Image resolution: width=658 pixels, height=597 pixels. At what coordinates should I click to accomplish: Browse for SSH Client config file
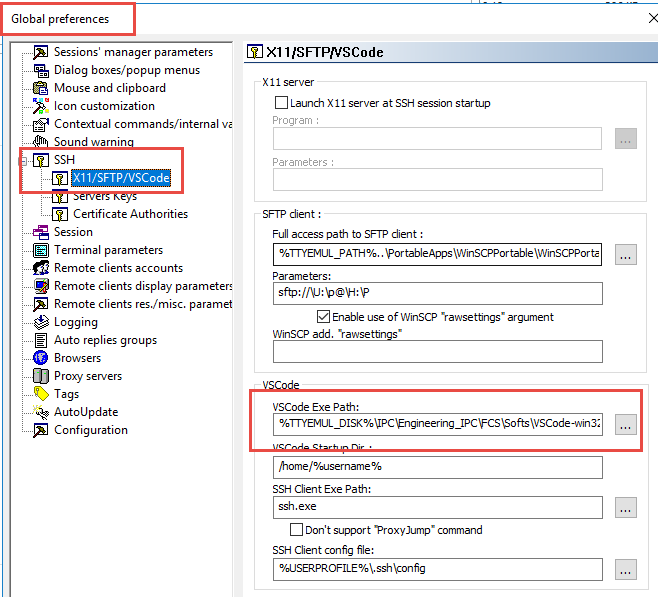tap(626, 569)
